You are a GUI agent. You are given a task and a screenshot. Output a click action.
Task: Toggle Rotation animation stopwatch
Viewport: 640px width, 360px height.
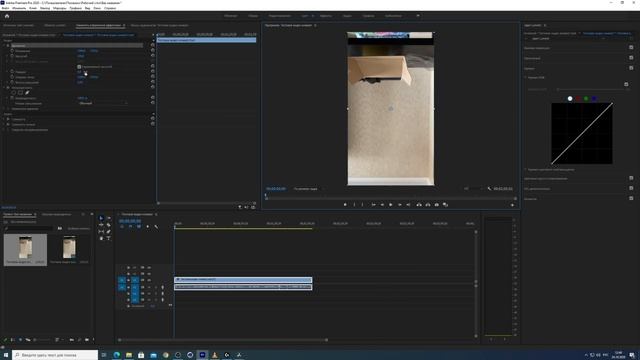point(12,71)
